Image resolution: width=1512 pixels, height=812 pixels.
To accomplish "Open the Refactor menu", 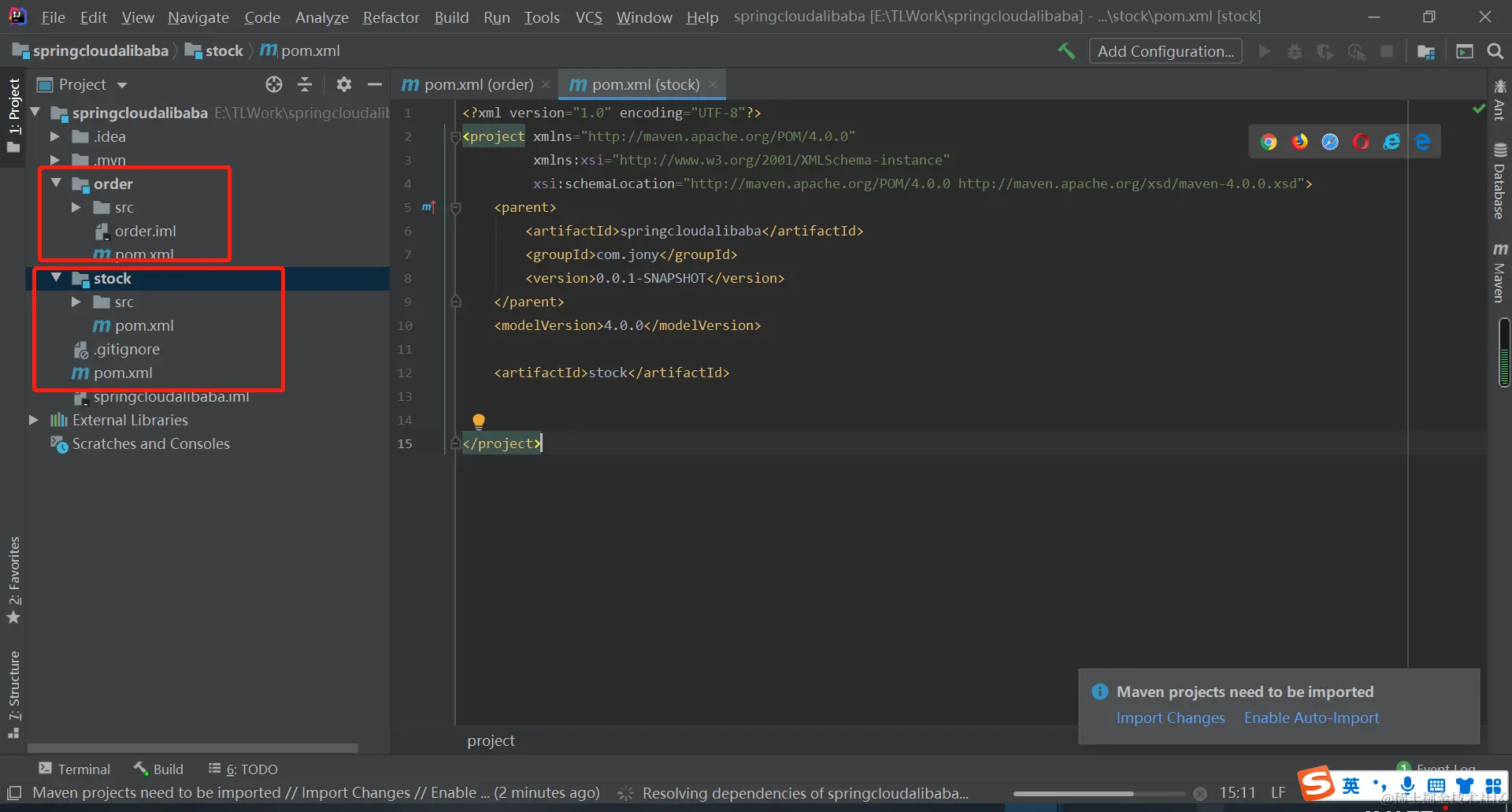I will point(391,17).
